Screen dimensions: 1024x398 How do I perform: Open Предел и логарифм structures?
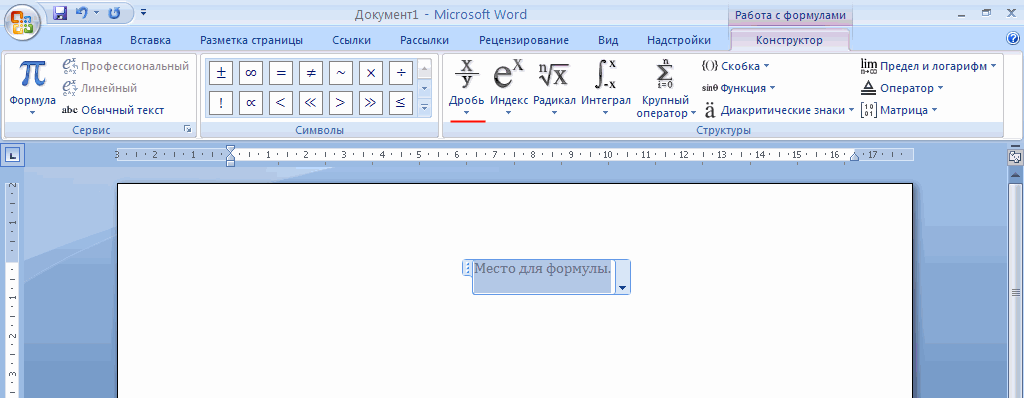[x=929, y=66]
